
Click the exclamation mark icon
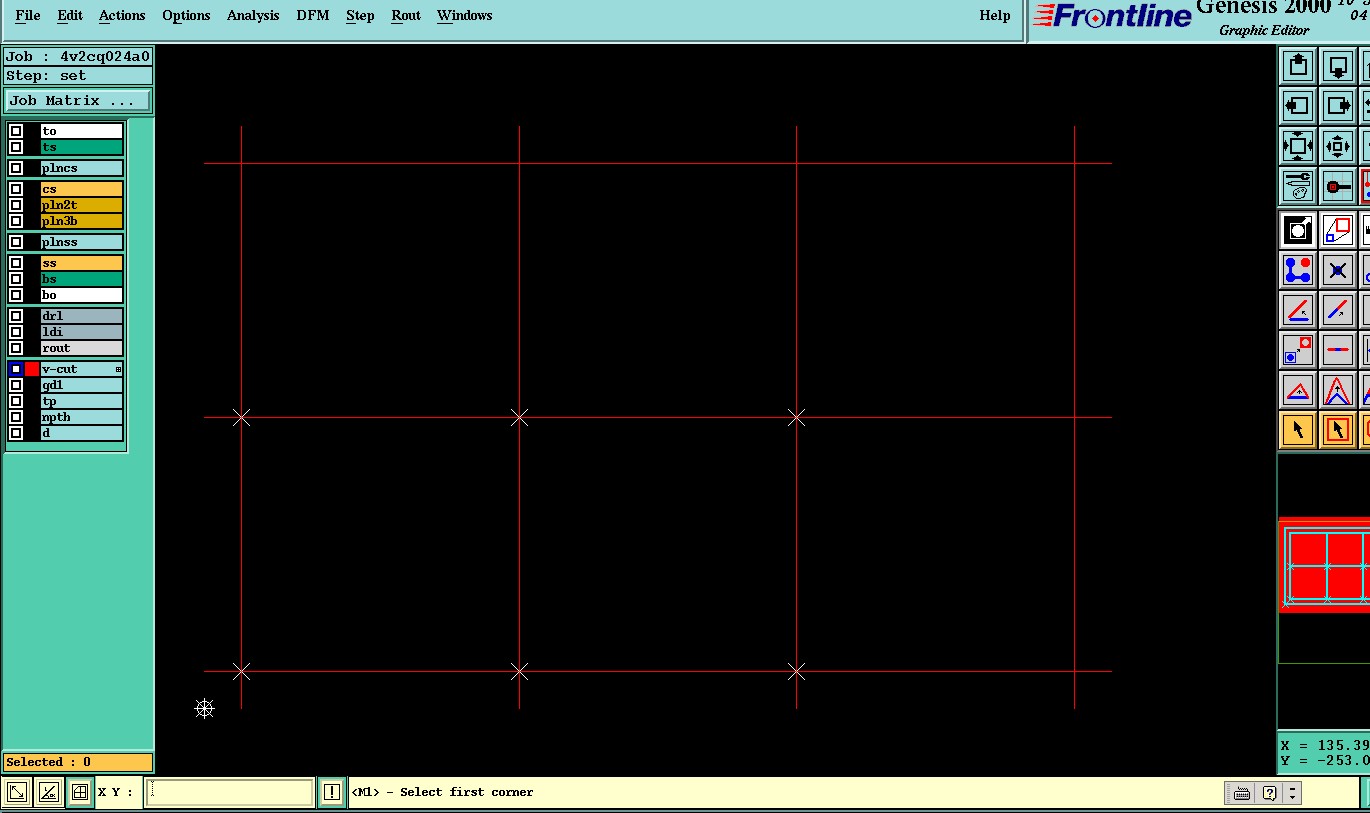point(332,793)
